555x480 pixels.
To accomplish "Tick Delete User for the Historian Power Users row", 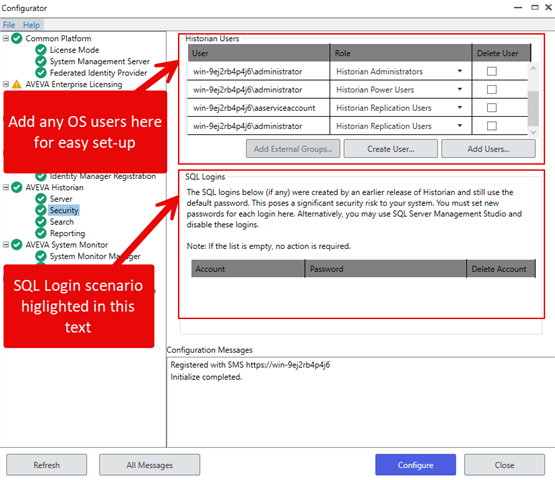I will [x=492, y=90].
